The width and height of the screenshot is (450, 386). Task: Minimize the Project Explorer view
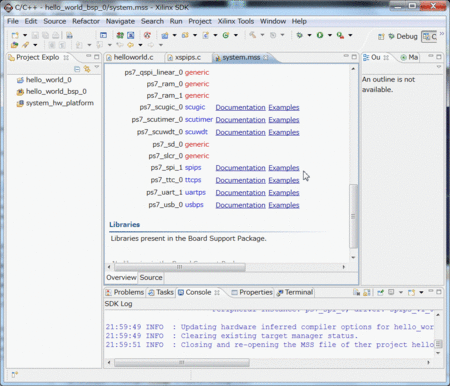pos(88,56)
